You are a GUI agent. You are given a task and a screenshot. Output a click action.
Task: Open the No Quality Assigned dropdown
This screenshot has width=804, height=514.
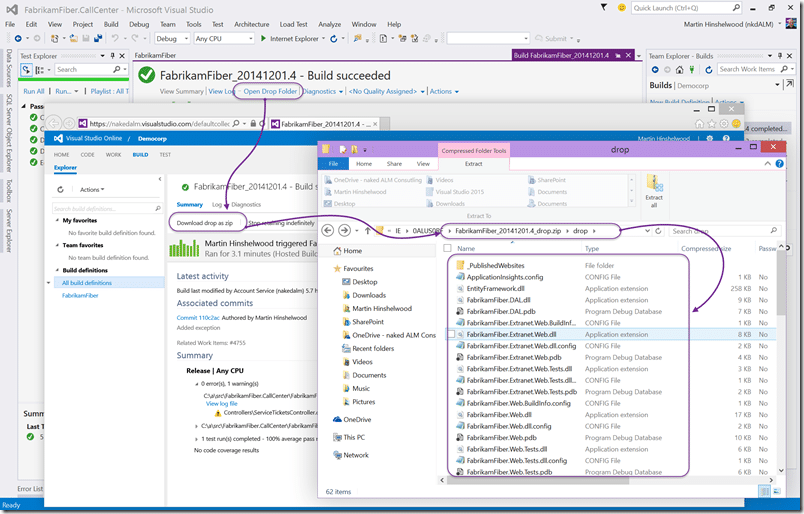click(387, 91)
